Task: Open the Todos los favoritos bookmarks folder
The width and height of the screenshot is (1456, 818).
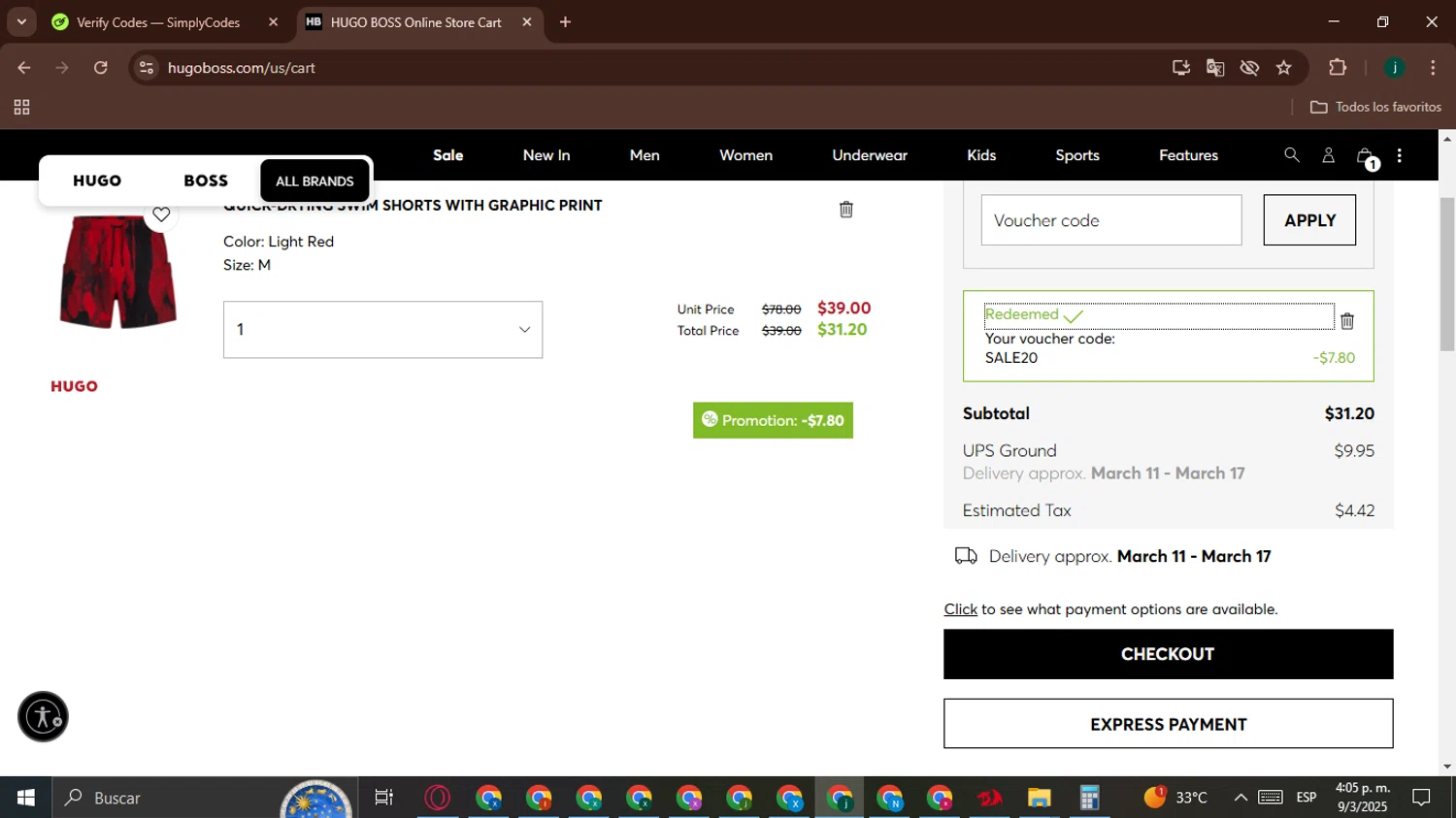Action: coord(1375,107)
